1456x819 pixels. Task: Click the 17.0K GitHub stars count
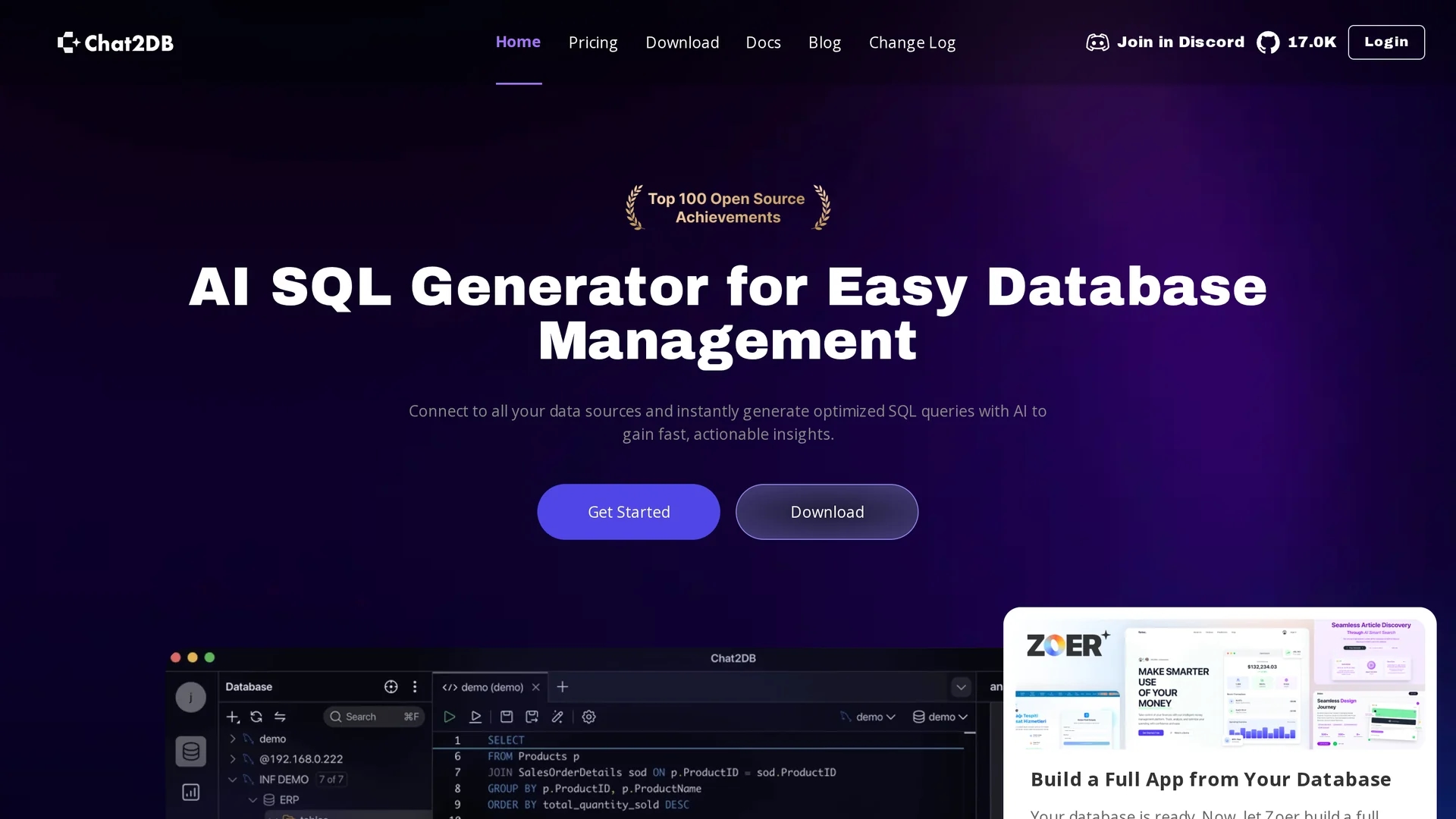(1312, 42)
